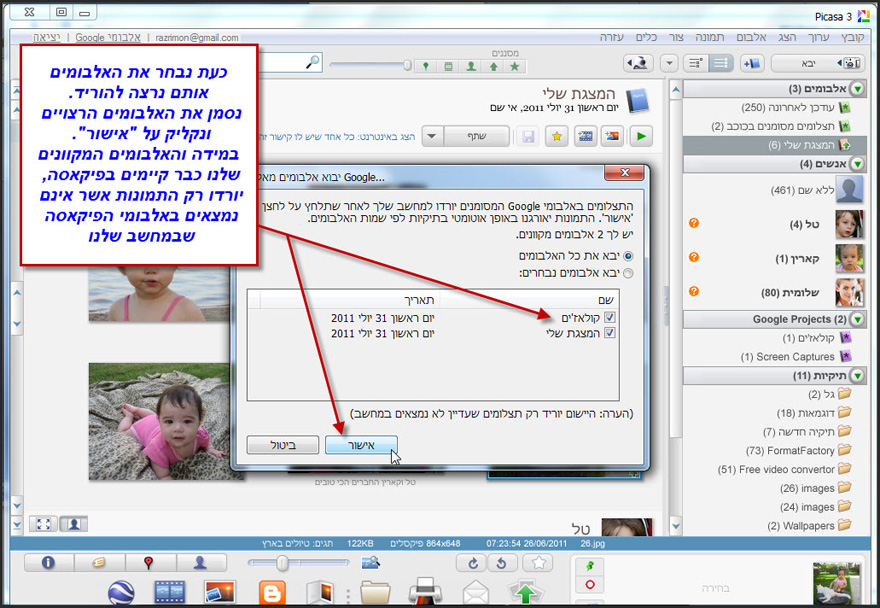The width and height of the screenshot is (880, 608).
Task: Click the thumbnail size slider handle
Action: (x=282, y=563)
